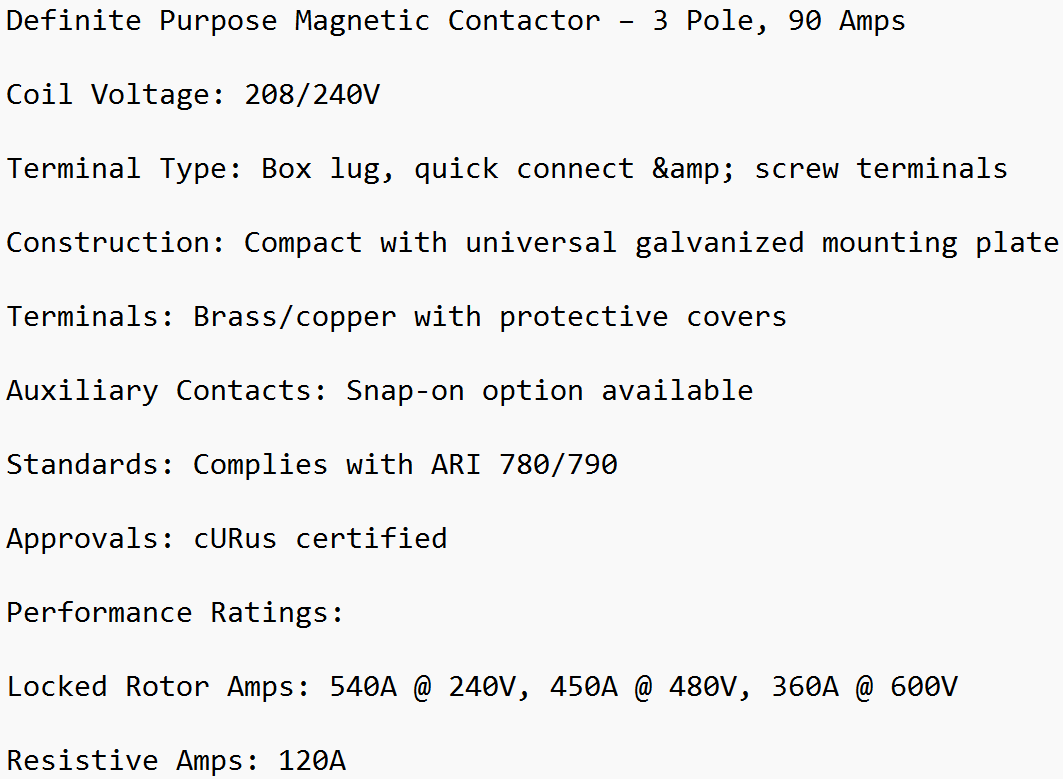1063x779 pixels.
Task: Click the 'Snap-on' word
Action: click(x=405, y=391)
